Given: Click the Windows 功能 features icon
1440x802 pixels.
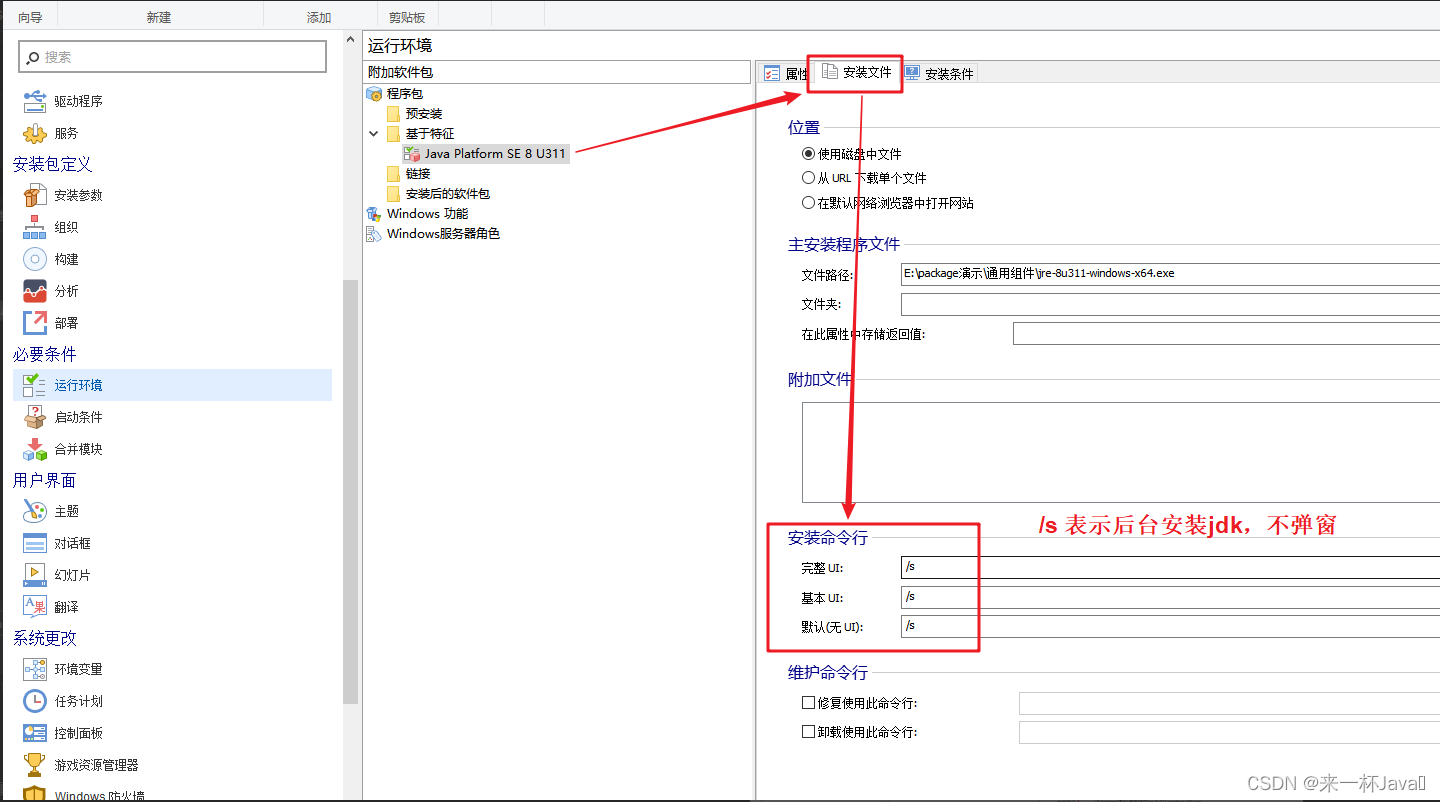Looking at the screenshot, I should pos(374,213).
